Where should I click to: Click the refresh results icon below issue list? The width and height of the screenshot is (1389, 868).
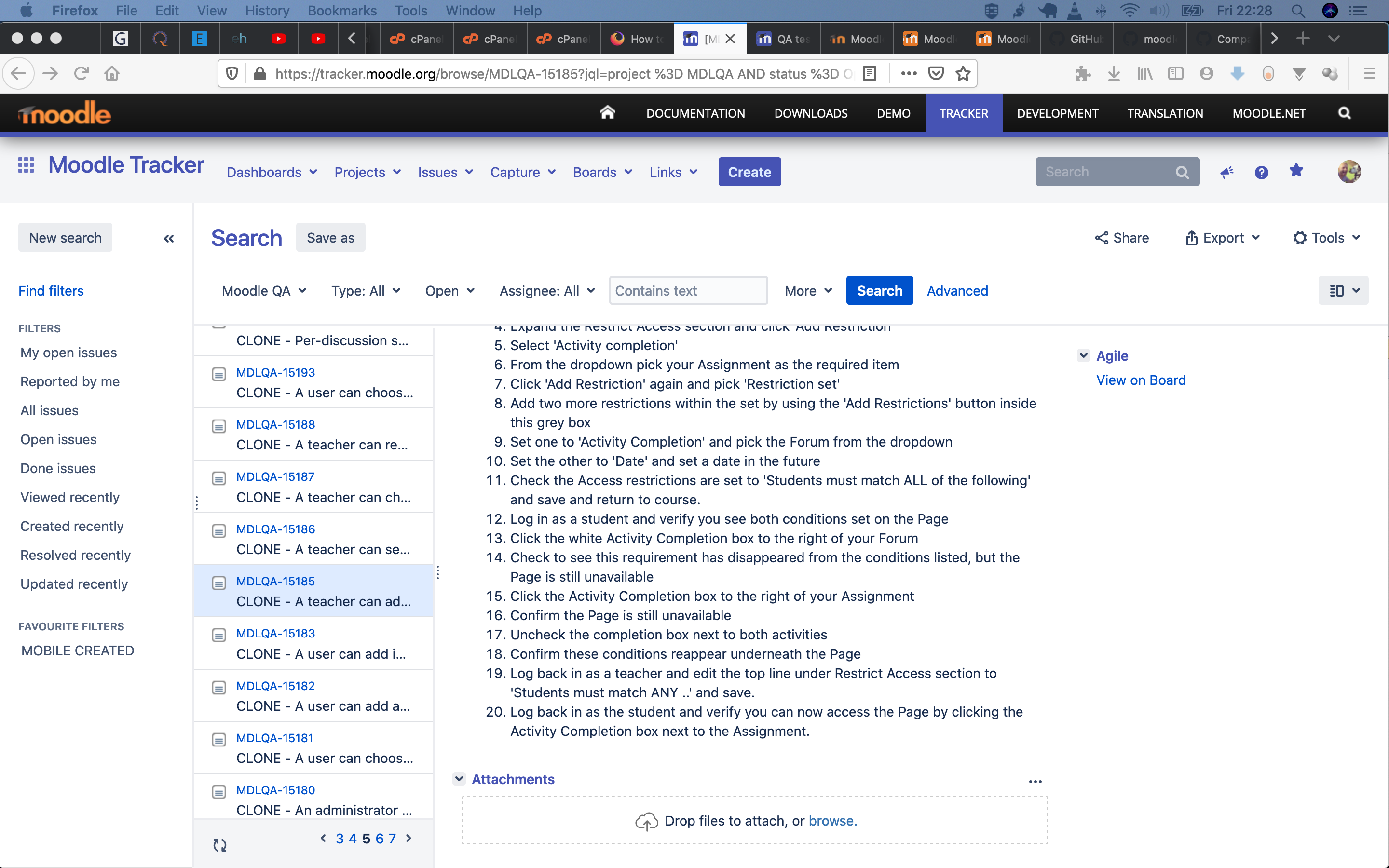point(220,845)
